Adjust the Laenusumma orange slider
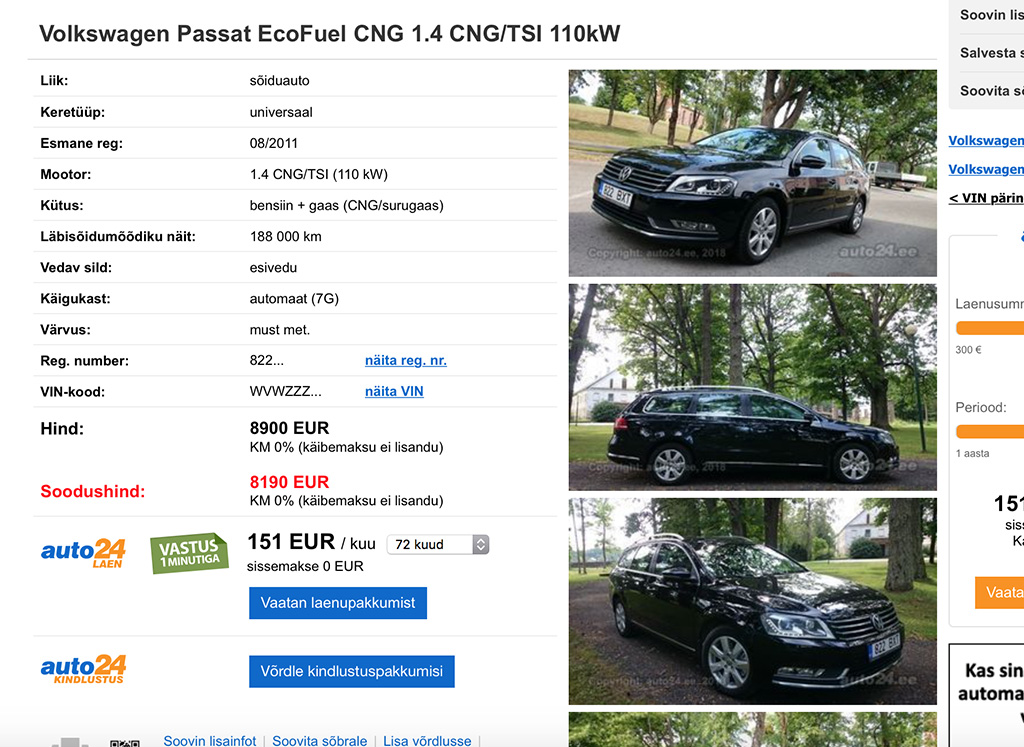The image size is (1024, 747). [989, 328]
